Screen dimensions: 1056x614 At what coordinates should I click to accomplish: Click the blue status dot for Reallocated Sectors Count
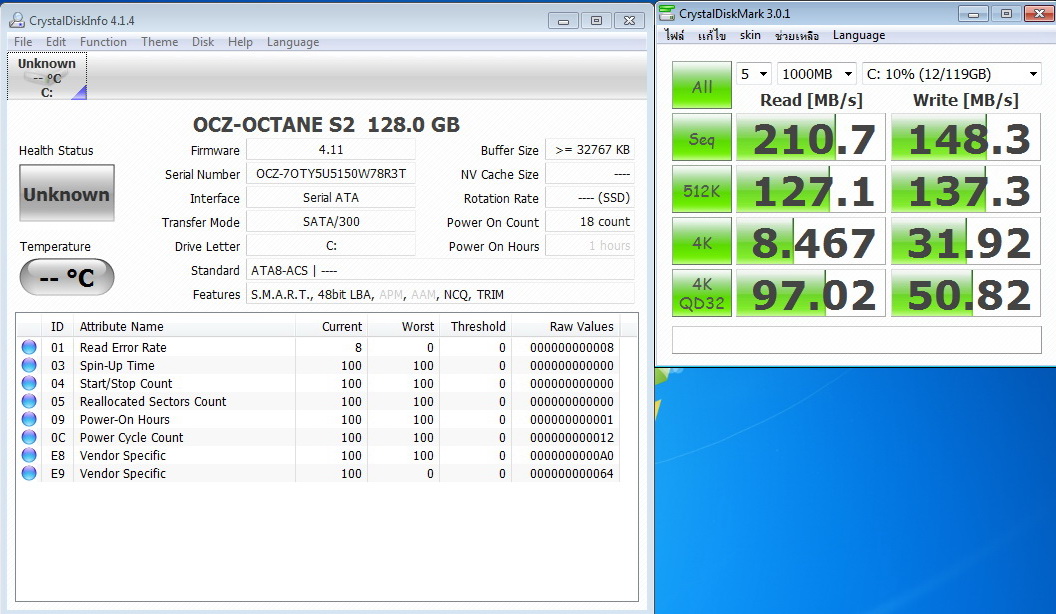click(29, 401)
